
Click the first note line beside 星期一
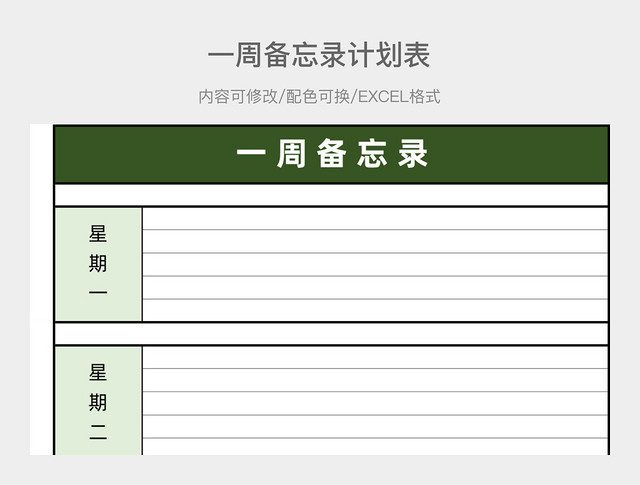tap(375, 219)
